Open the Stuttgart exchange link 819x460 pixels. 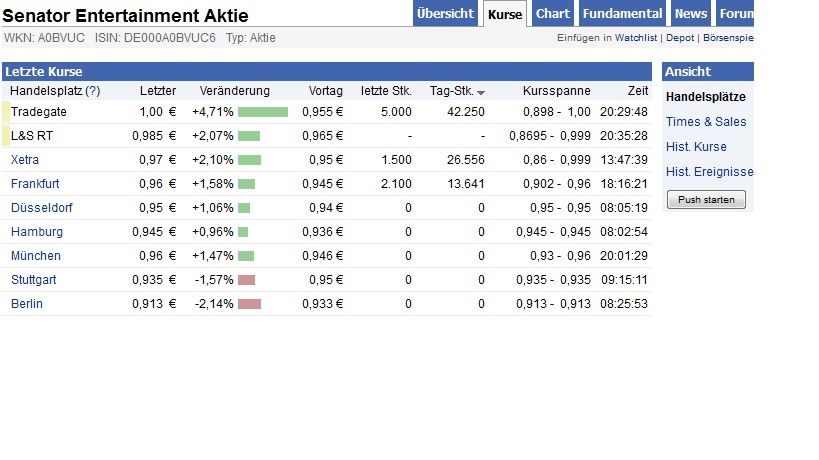click(33, 280)
